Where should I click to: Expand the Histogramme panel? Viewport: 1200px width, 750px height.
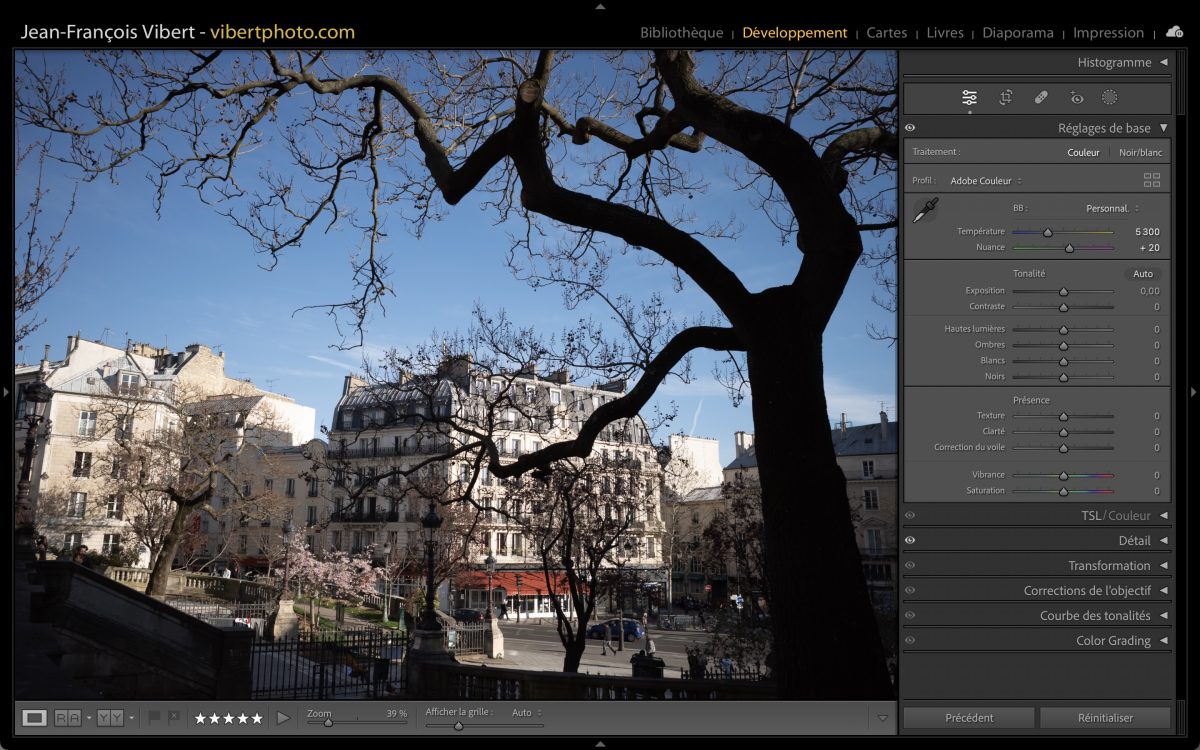click(x=1114, y=62)
